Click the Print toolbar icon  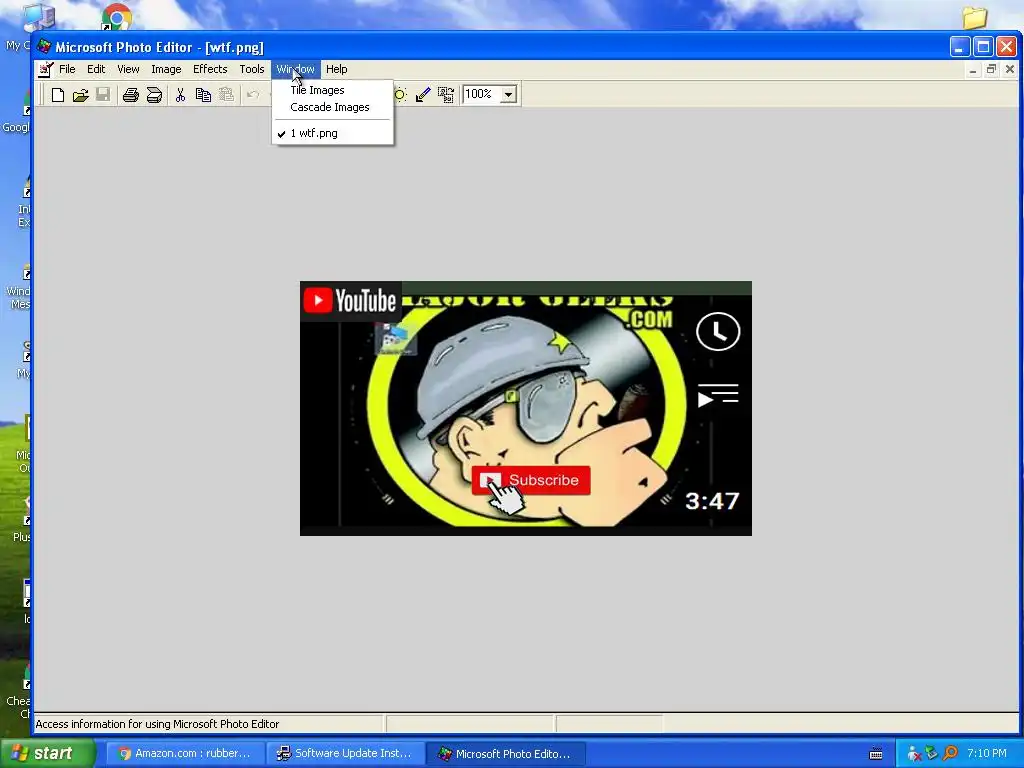pos(131,95)
